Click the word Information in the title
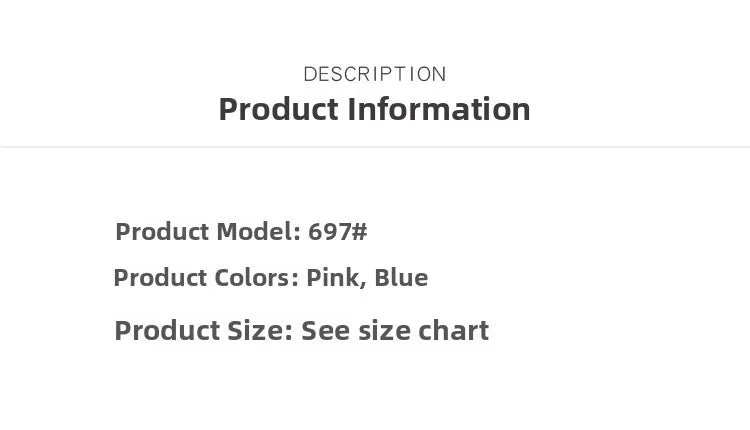This screenshot has width=750, height=430. pos(439,109)
